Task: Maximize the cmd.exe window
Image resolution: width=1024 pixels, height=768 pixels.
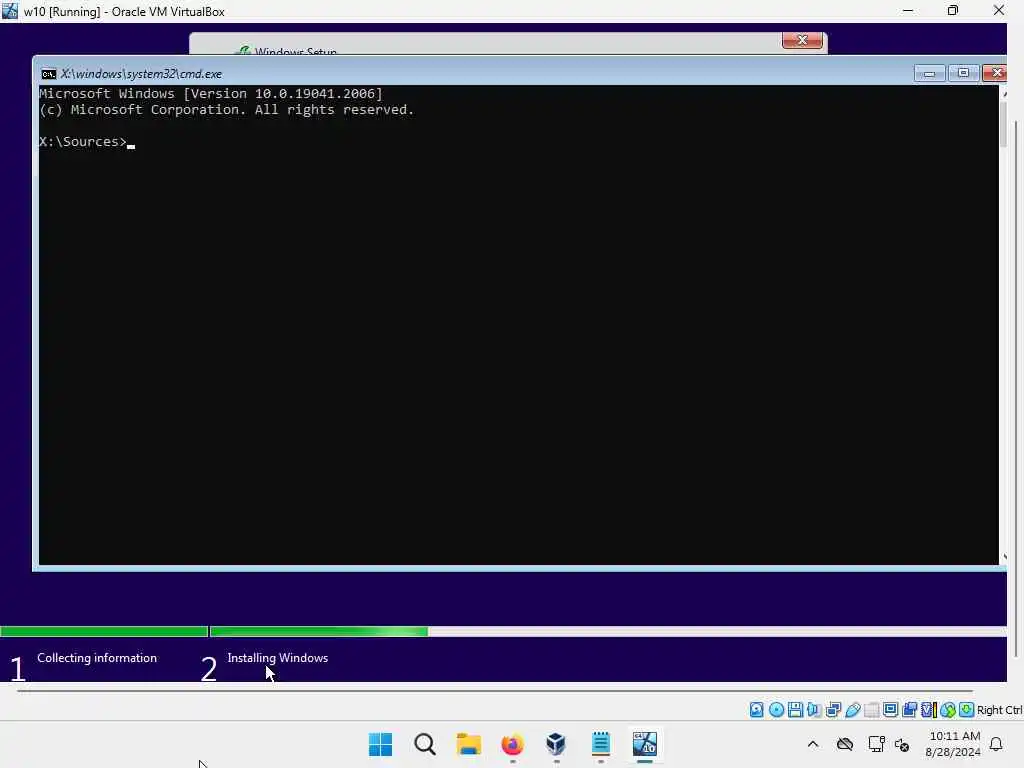Action: coord(963,73)
